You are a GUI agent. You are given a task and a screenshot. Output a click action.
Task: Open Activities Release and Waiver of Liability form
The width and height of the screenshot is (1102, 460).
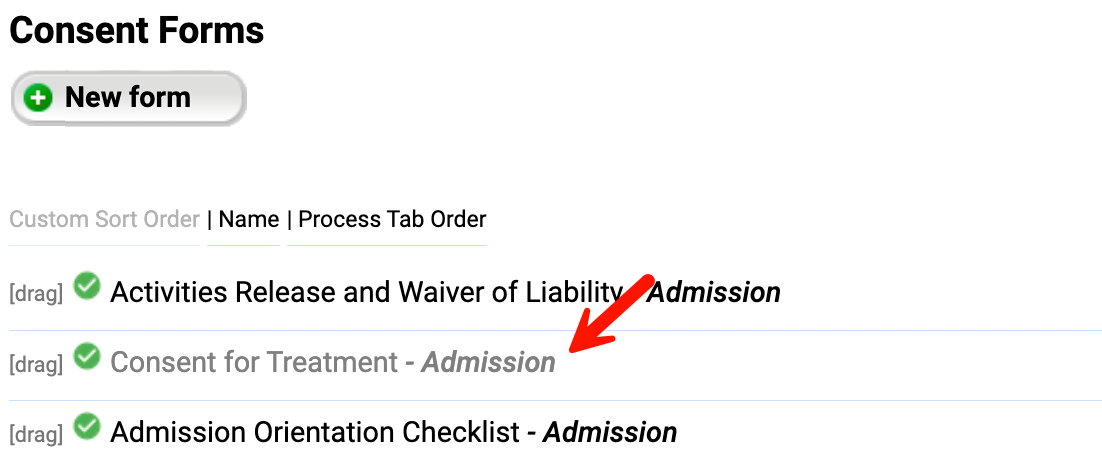pos(366,293)
